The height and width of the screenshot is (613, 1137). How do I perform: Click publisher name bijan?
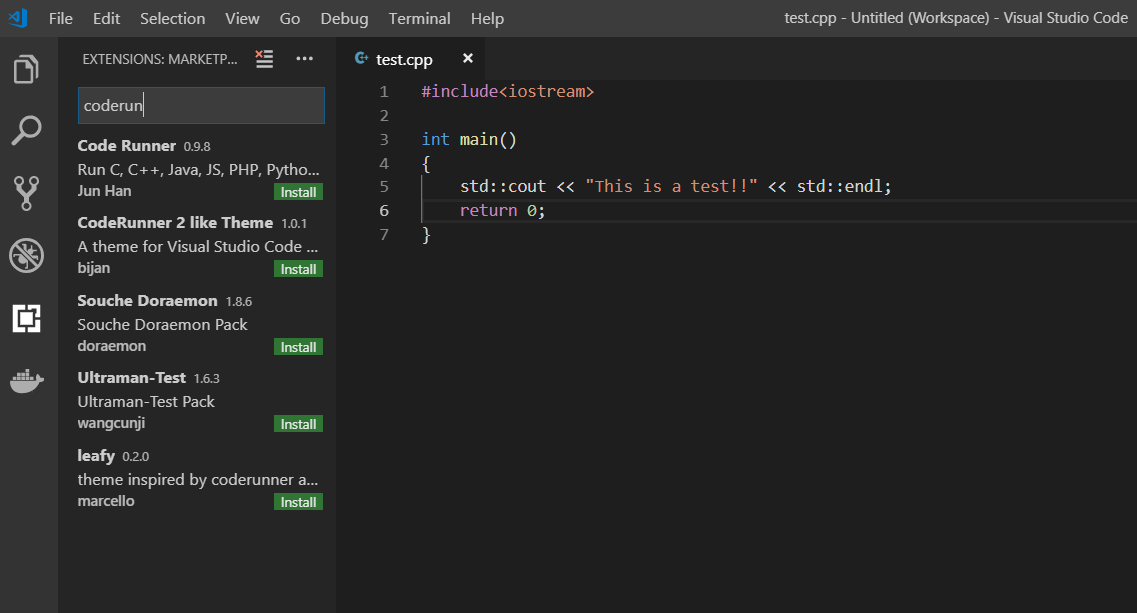pos(94,268)
